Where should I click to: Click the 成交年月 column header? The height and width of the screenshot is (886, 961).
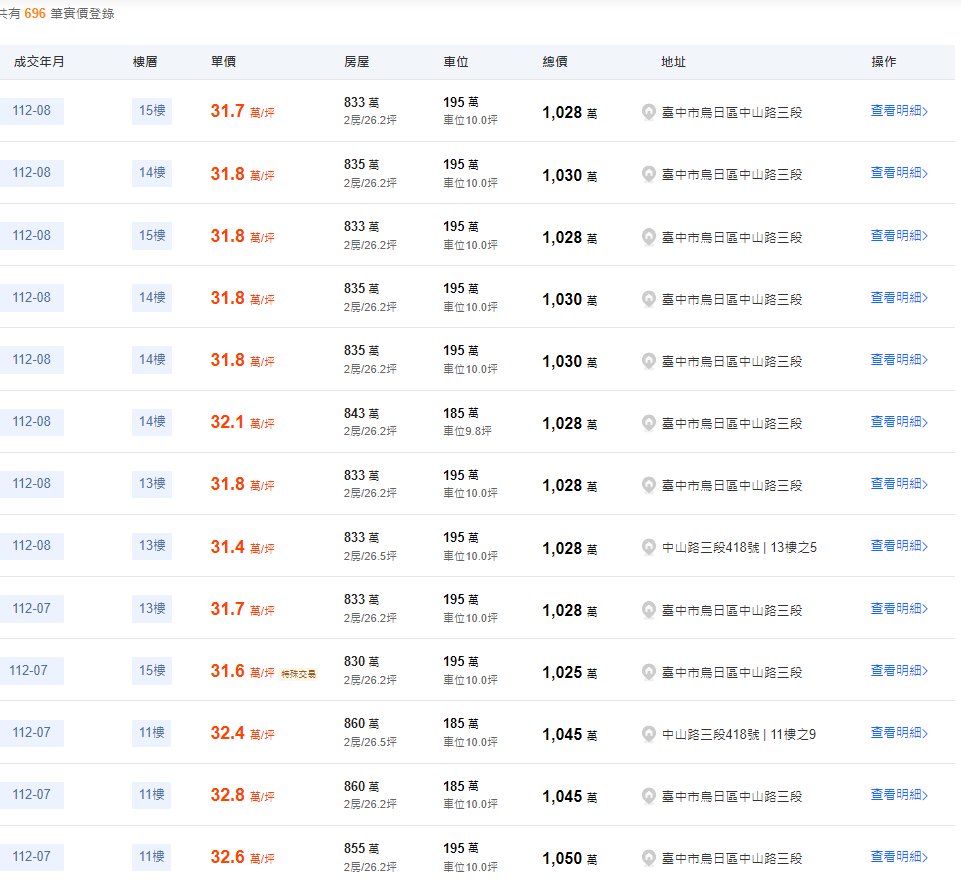(39, 62)
